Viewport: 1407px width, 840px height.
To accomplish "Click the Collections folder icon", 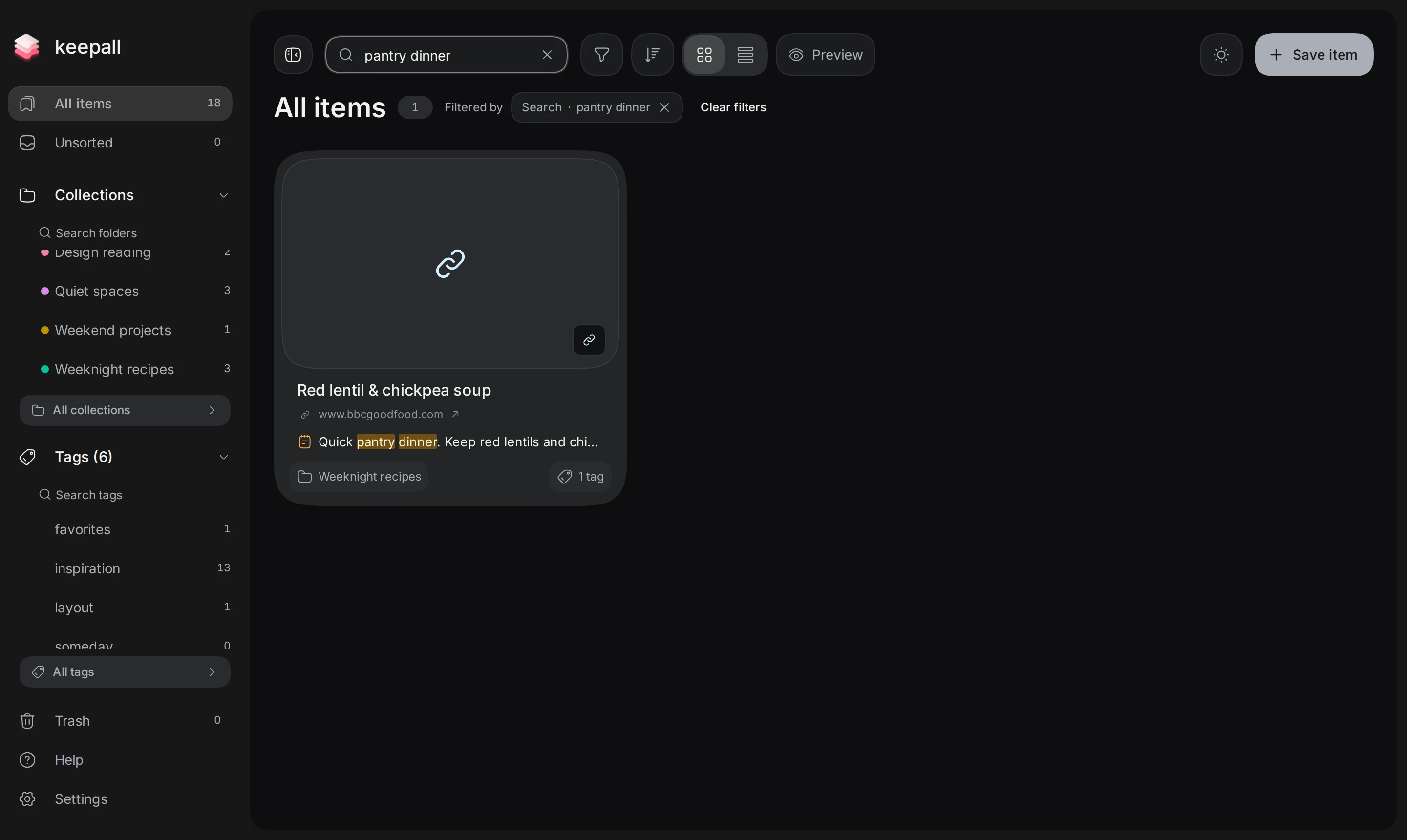I will 27,195.
